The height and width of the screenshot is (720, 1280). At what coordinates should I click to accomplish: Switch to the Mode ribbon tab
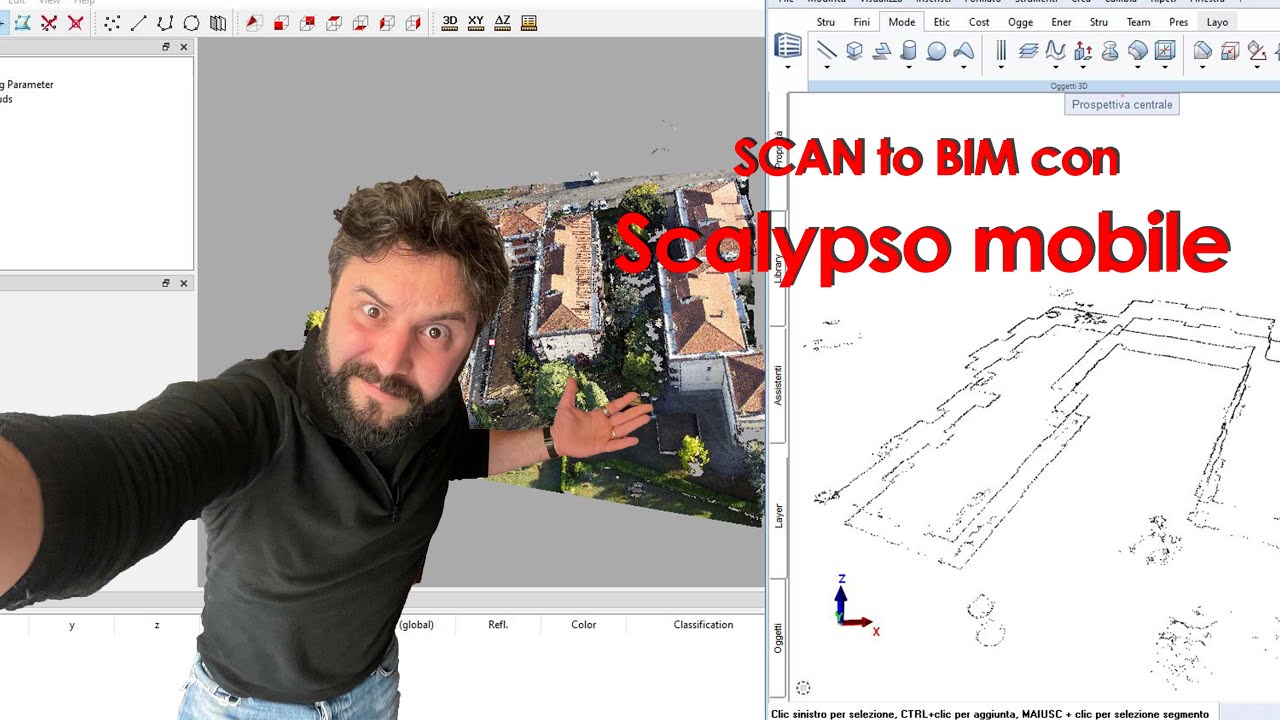pyautogui.click(x=902, y=22)
